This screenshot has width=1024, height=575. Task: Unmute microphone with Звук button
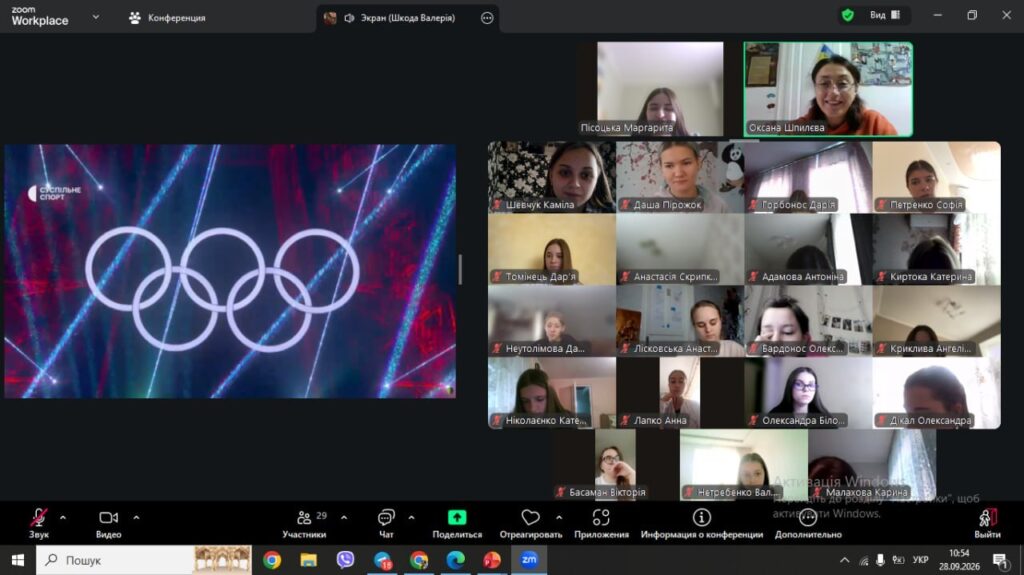click(x=39, y=523)
